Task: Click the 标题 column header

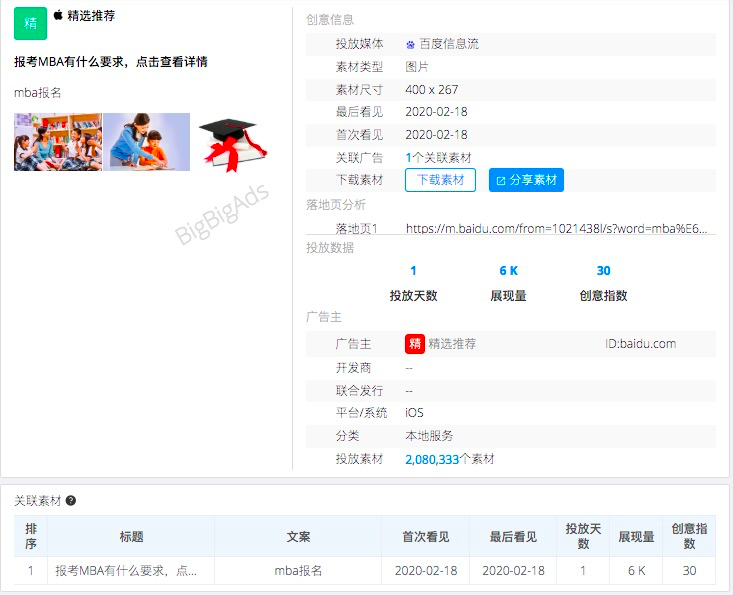Action: pyautogui.click(x=131, y=536)
